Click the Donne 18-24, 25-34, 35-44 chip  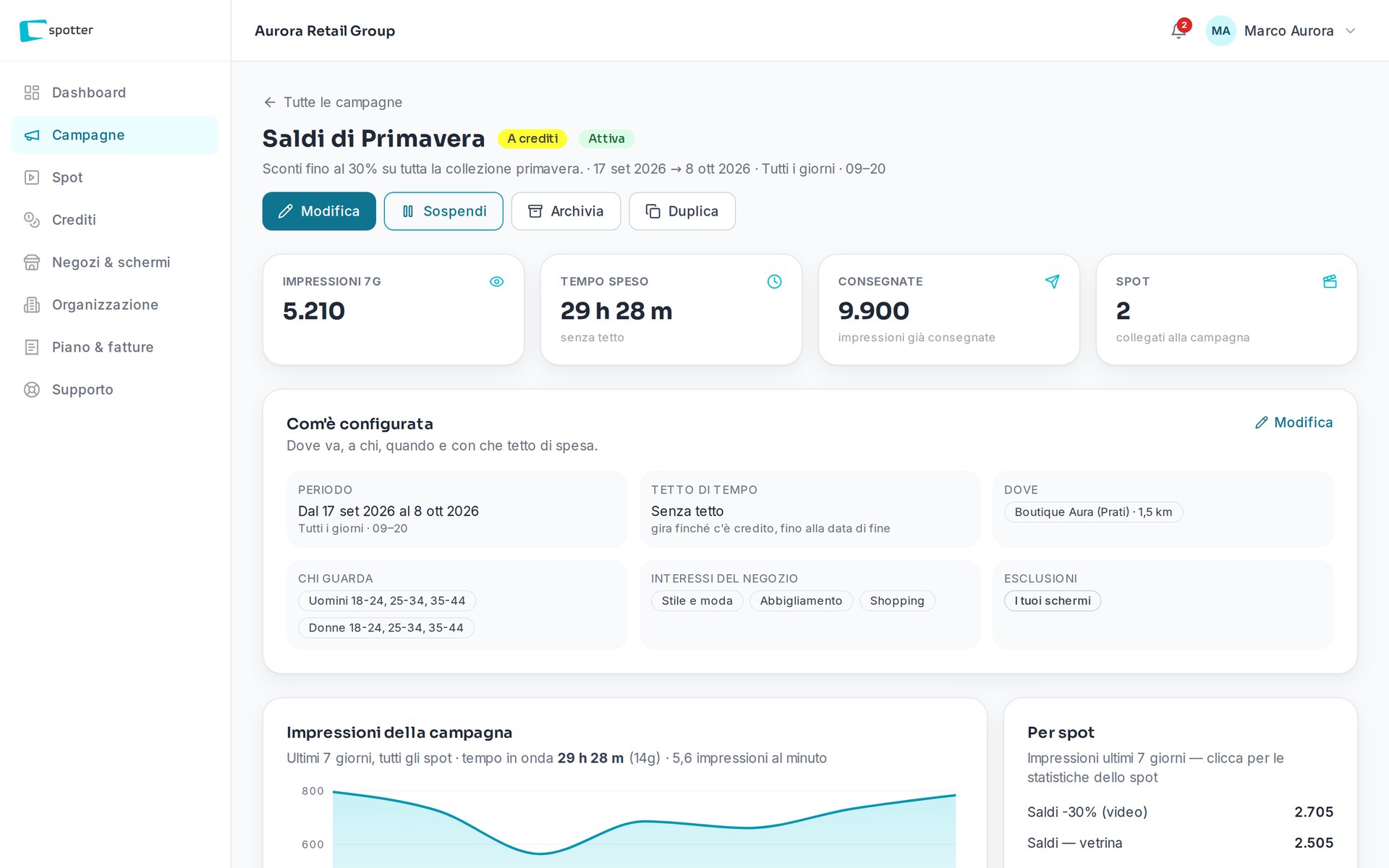386,628
